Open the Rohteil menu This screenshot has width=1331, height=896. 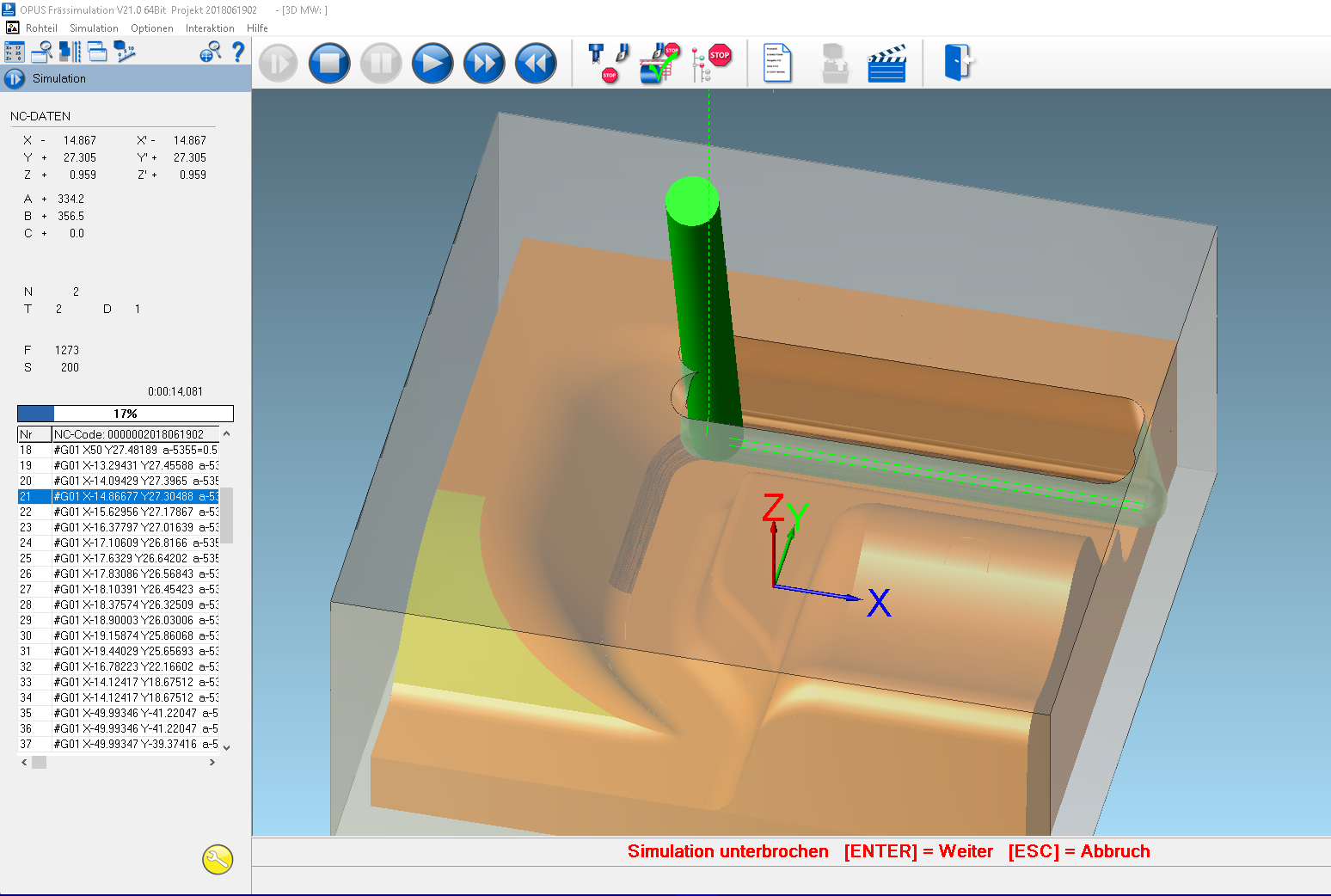pos(41,28)
